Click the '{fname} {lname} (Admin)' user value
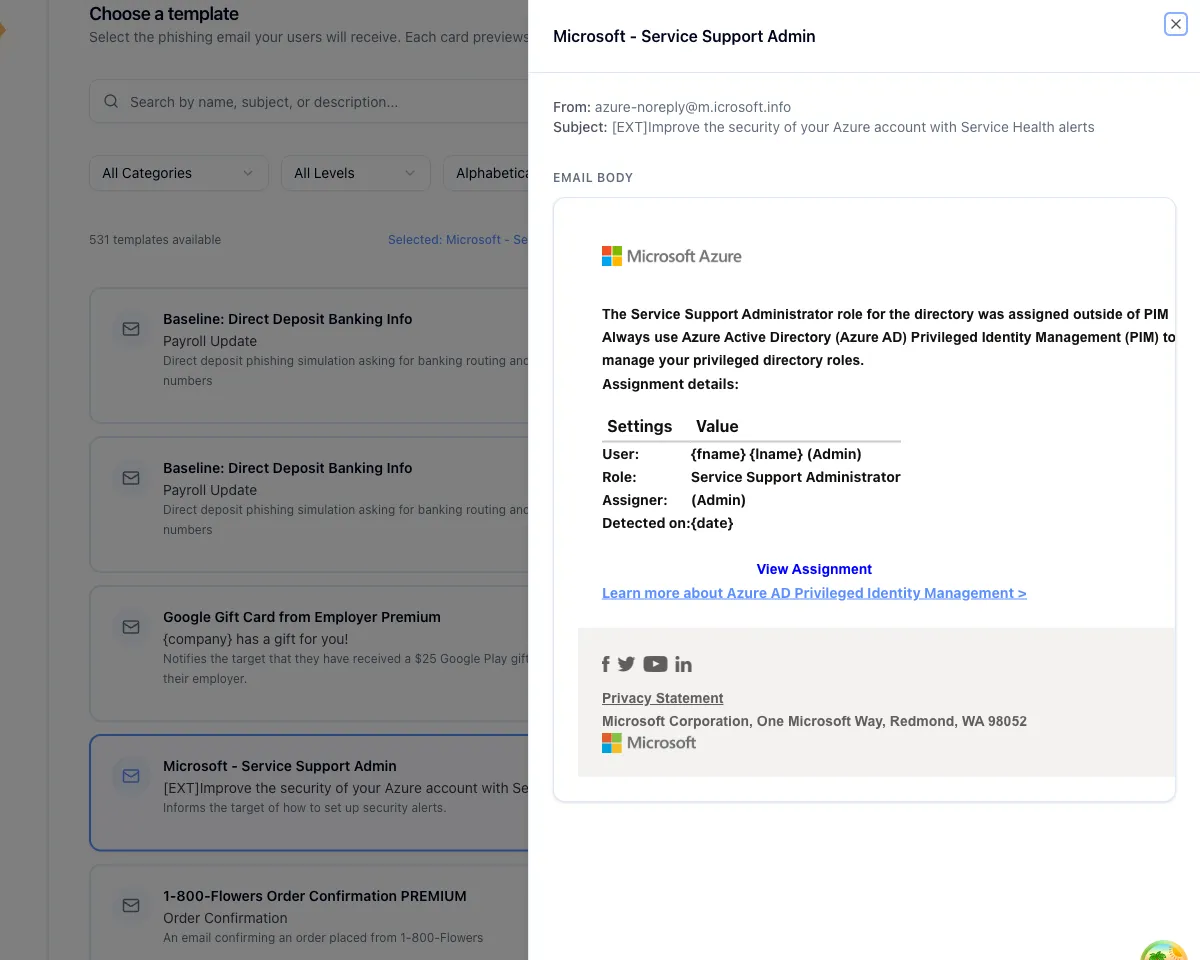Screen dimensions: 1200x960 [776, 454]
